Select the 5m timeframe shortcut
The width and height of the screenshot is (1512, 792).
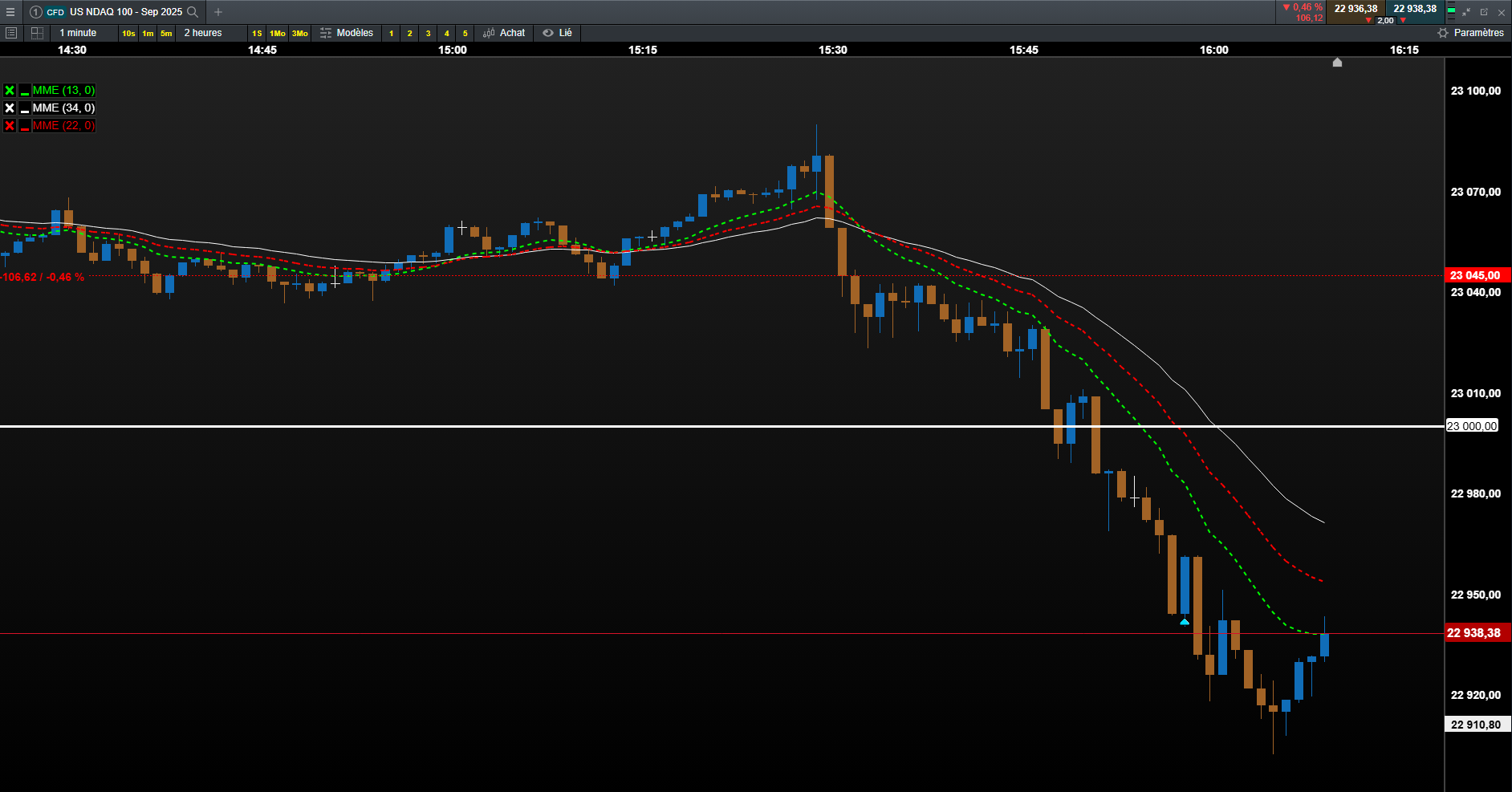tap(166, 34)
